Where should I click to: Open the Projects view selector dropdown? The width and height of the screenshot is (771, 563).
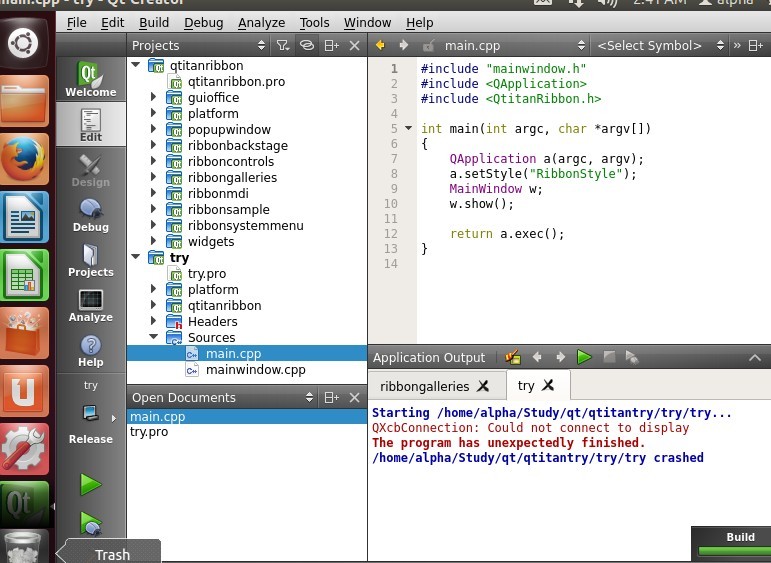[x=199, y=45]
